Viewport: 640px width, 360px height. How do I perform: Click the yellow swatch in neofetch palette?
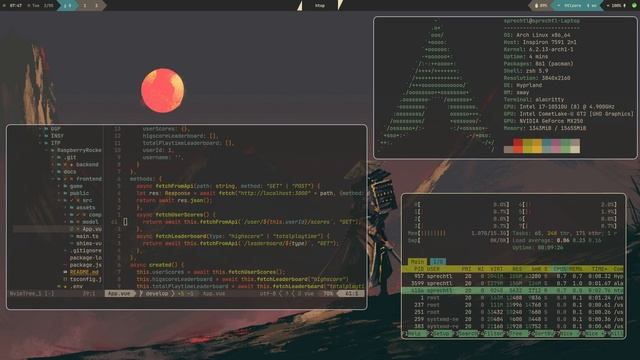(x=537, y=146)
